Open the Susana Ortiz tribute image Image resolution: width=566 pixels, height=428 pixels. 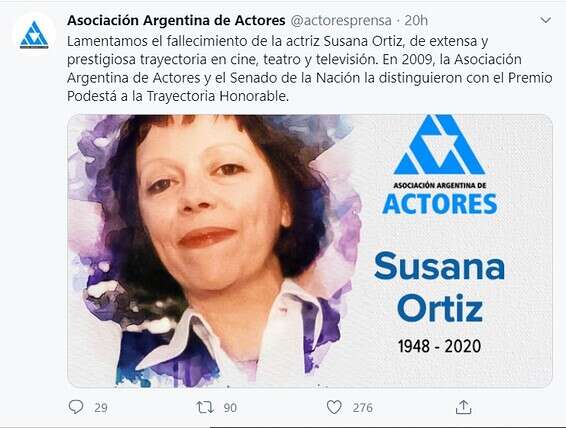[x=310, y=251]
